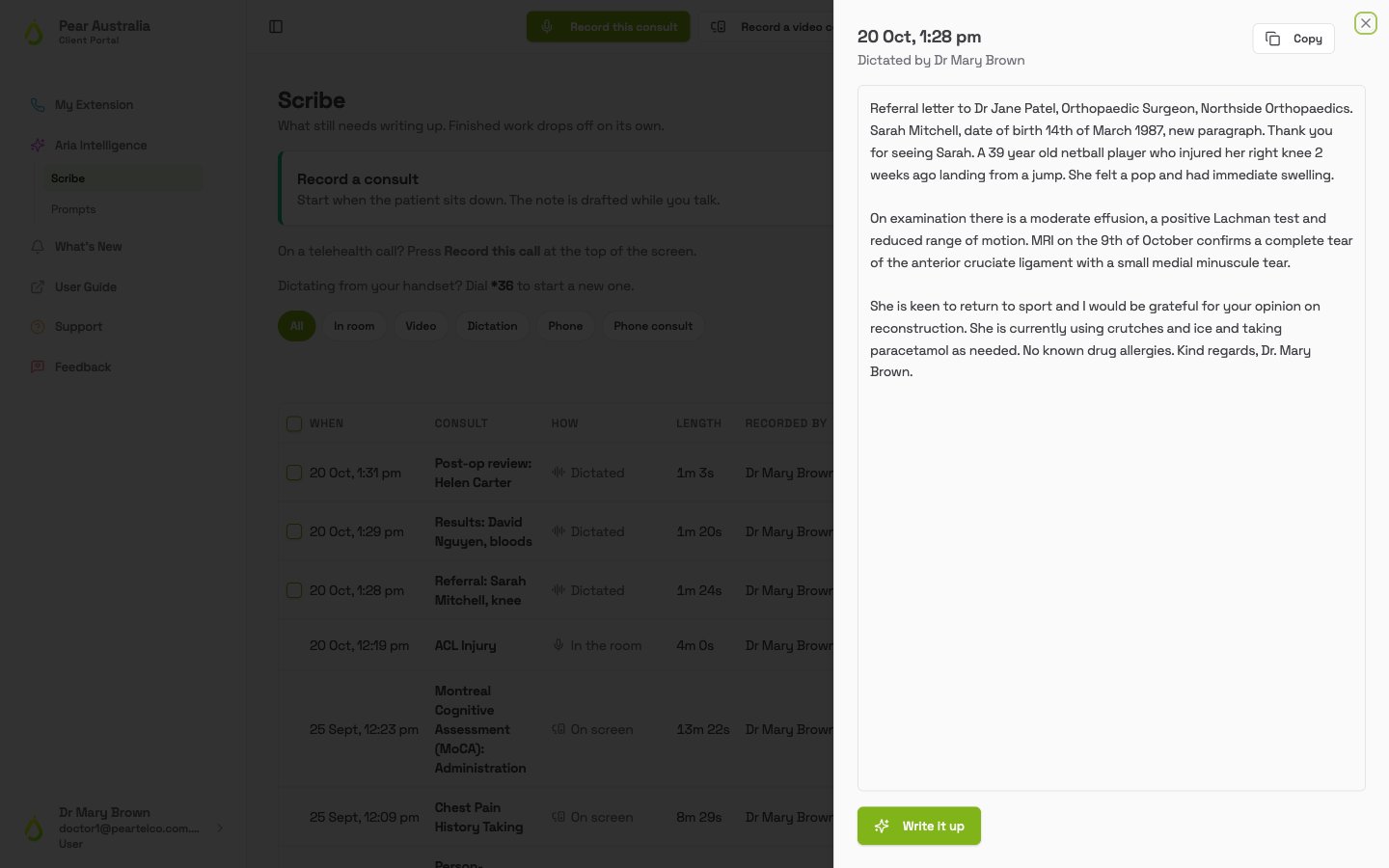Image resolution: width=1389 pixels, height=868 pixels.
Task: Copy the dictated transcript text
Action: click(x=1294, y=39)
